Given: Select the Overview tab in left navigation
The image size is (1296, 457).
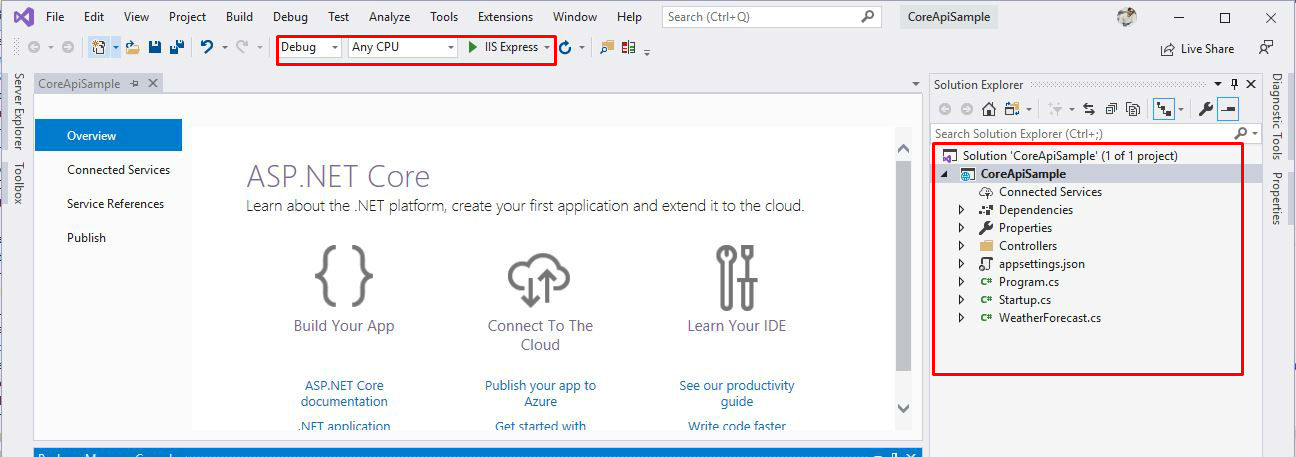Looking at the screenshot, I should click(108, 136).
